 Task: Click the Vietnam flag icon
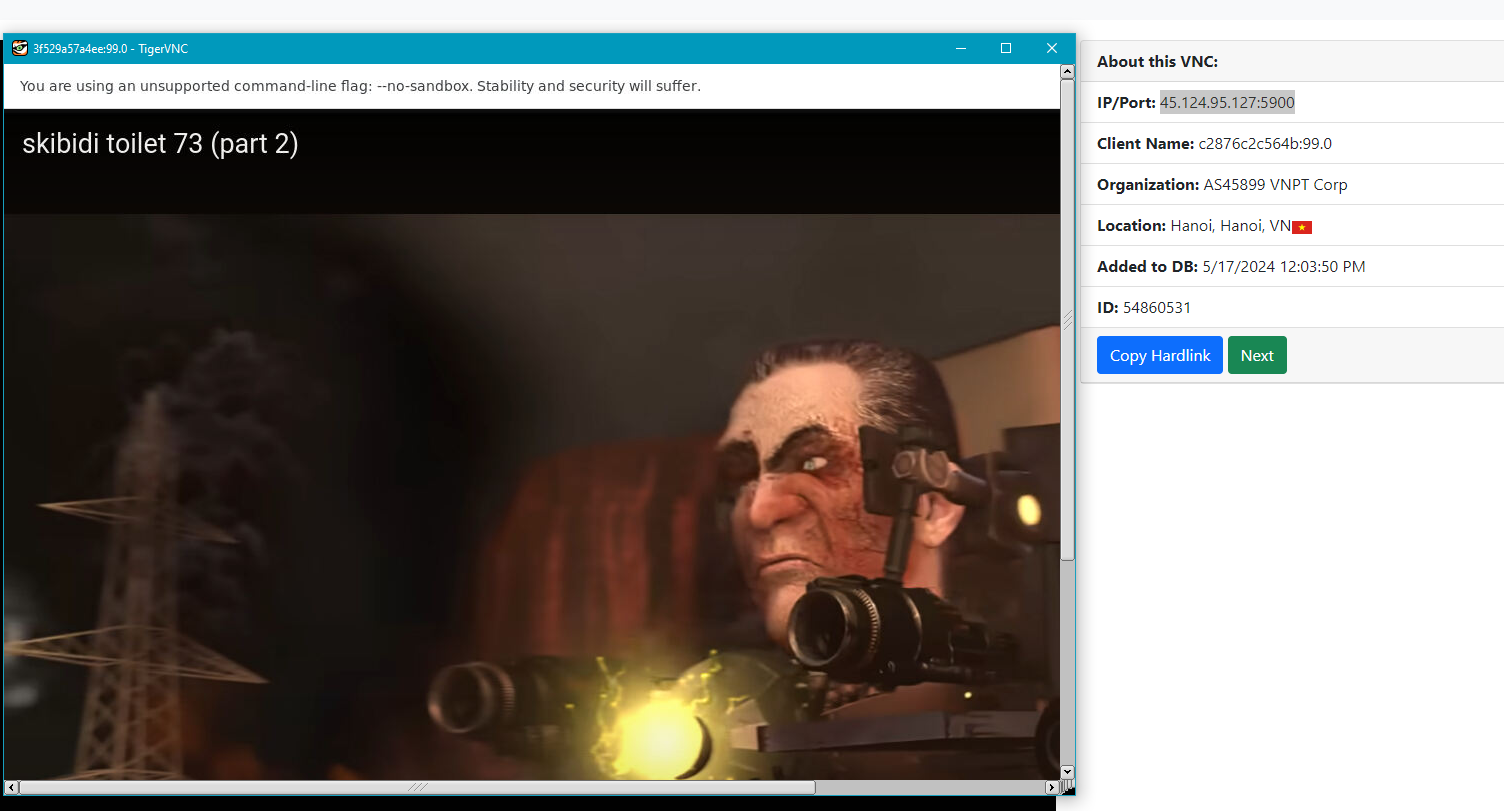(1302, 227)
